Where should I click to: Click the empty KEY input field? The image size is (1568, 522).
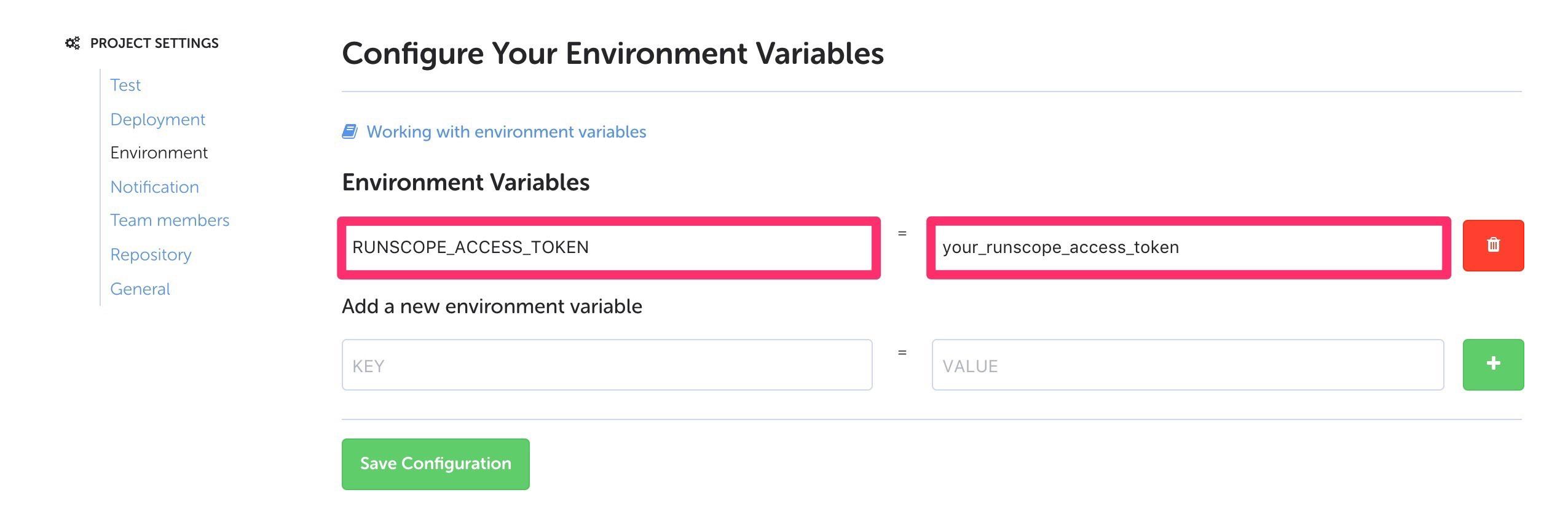point(607,365)
